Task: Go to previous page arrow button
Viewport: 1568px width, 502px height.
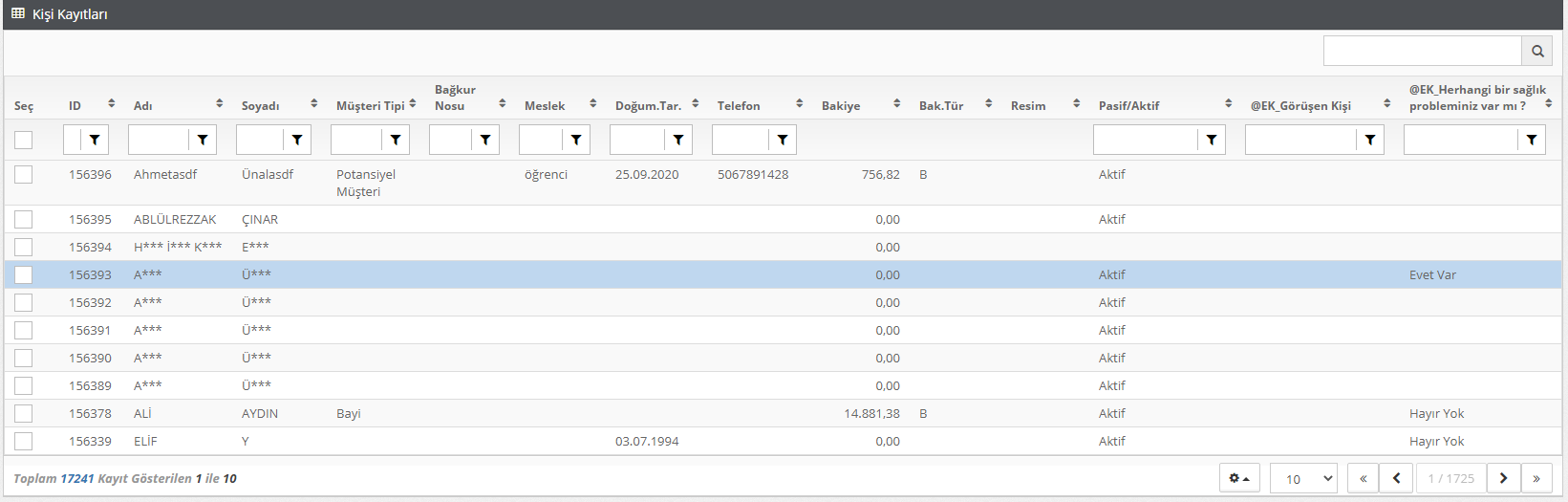Action: pyautogui.click(x=1396, y=478)
